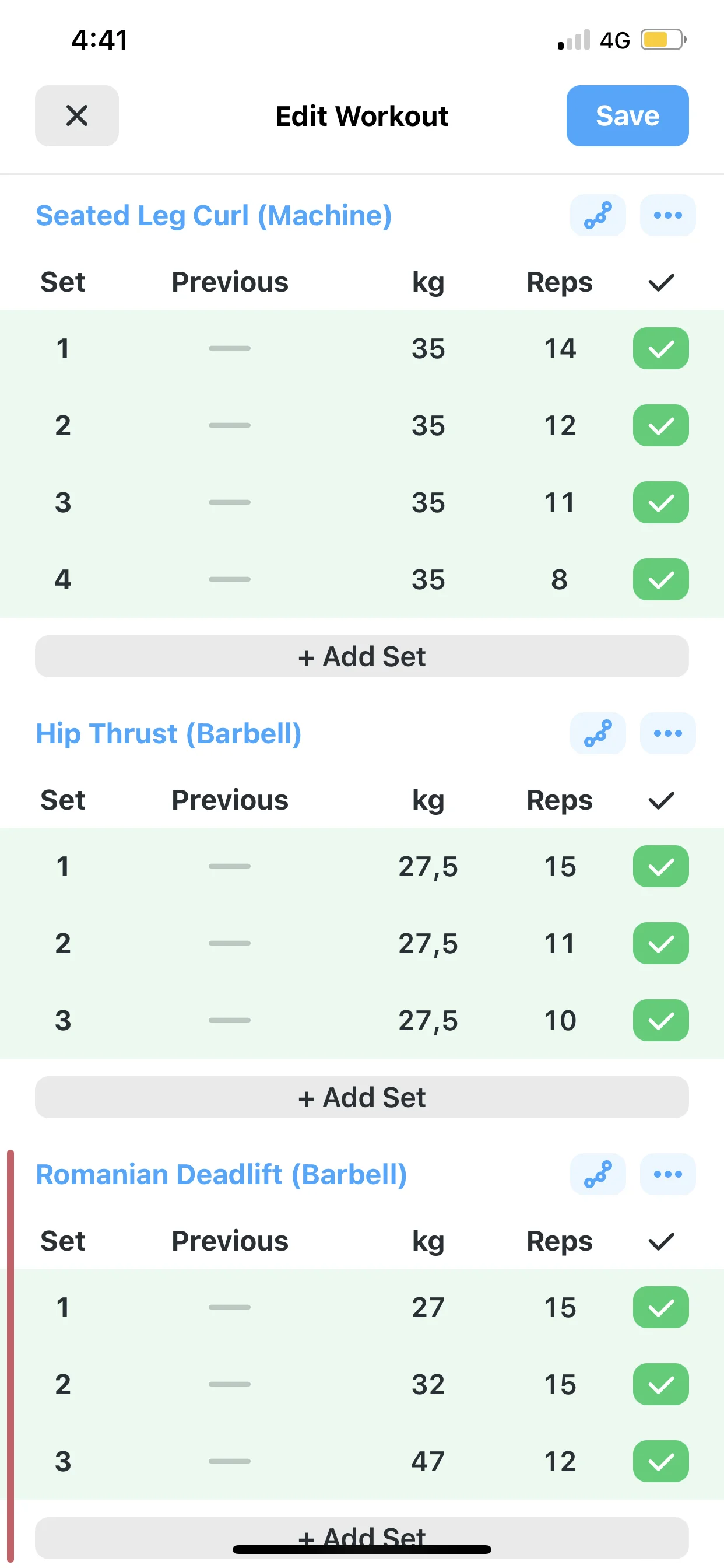Tap Hip Thrust chart icon

point(598,733)
